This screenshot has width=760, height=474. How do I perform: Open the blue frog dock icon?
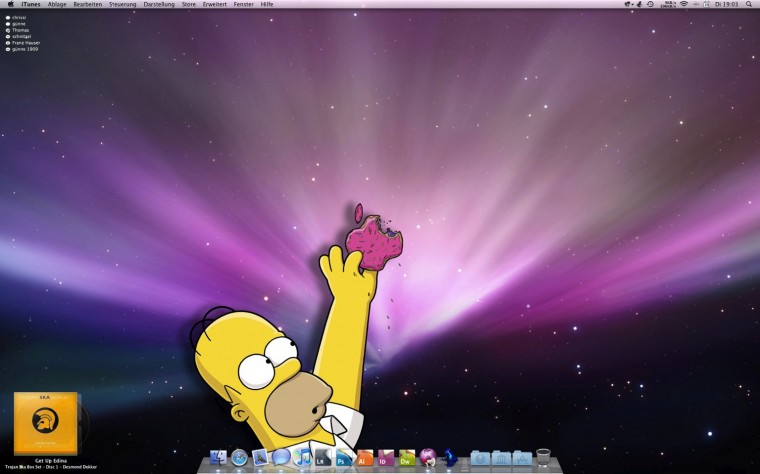tap(449, 457)
